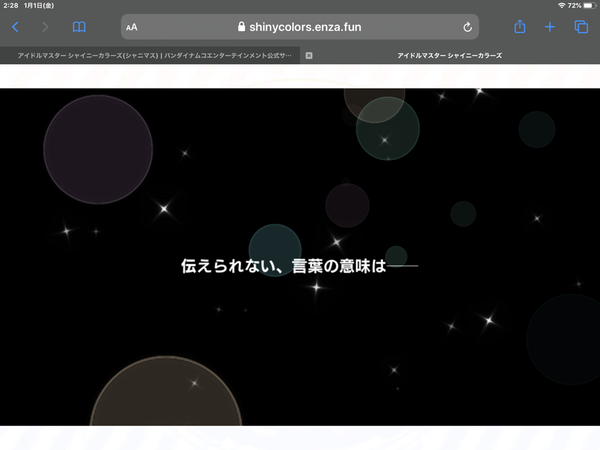Add a new tab with plus icon
600x450 pixels.
(550, 27)
